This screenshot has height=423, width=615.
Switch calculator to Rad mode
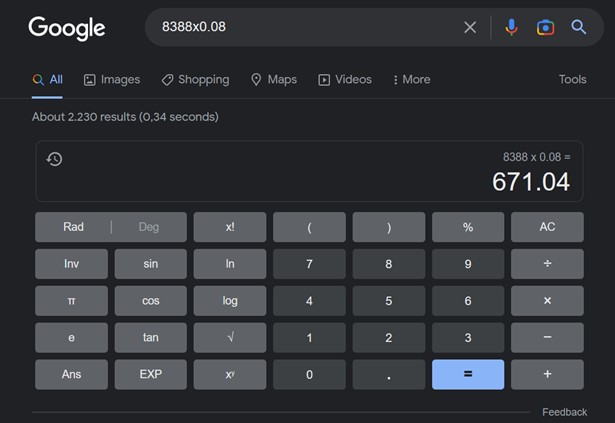(x=73, y=227)
